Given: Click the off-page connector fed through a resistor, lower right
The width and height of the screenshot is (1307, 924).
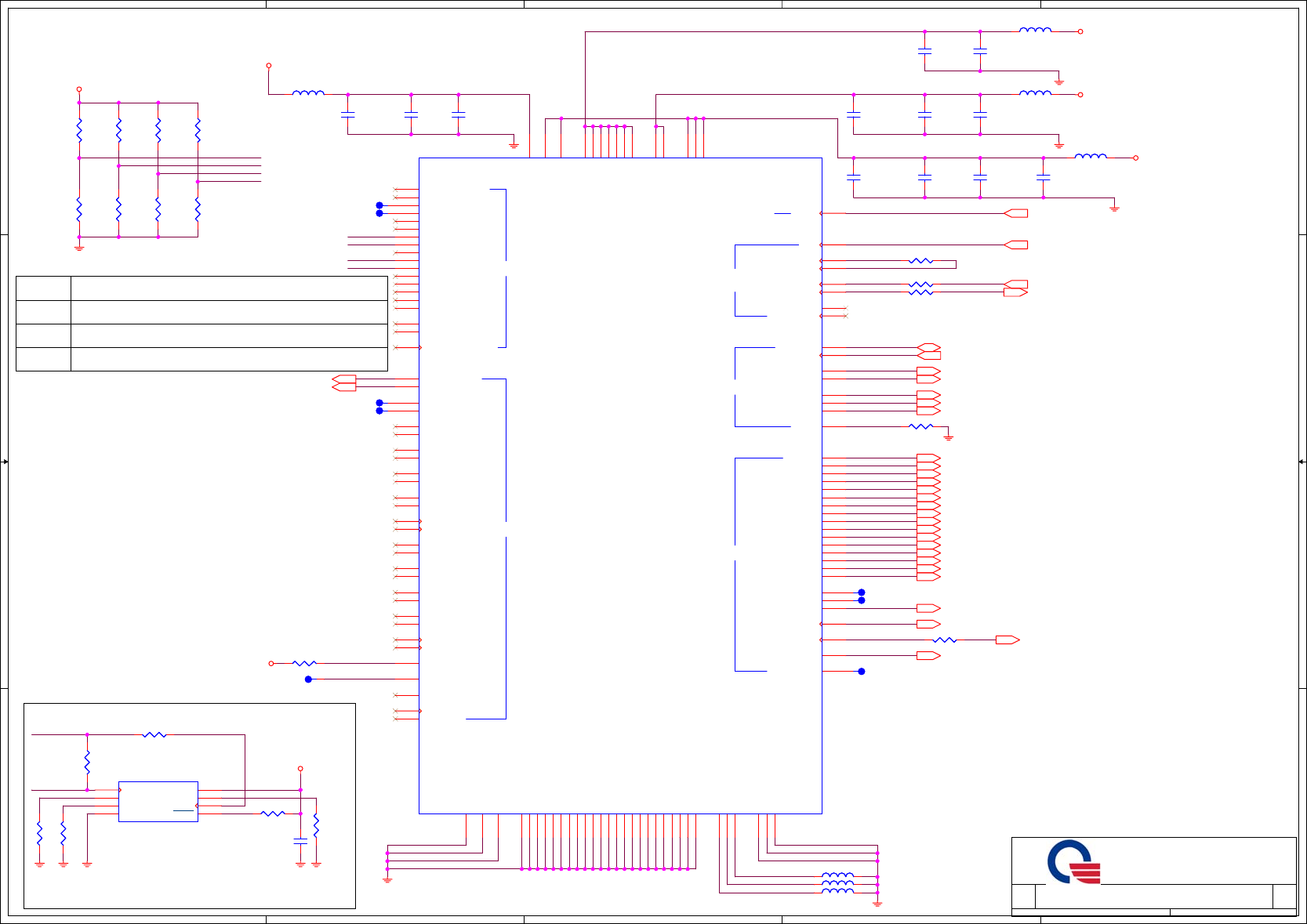Looking at the screenshot, I should click(1007, 640).
